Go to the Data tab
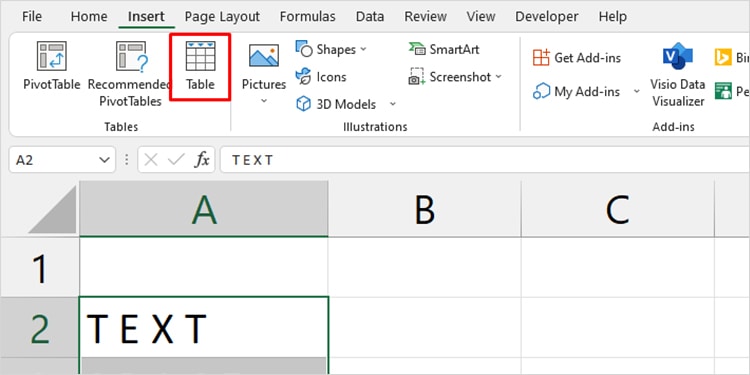Image resolution: width=750 pixels, height=375 pixels. 370,17
